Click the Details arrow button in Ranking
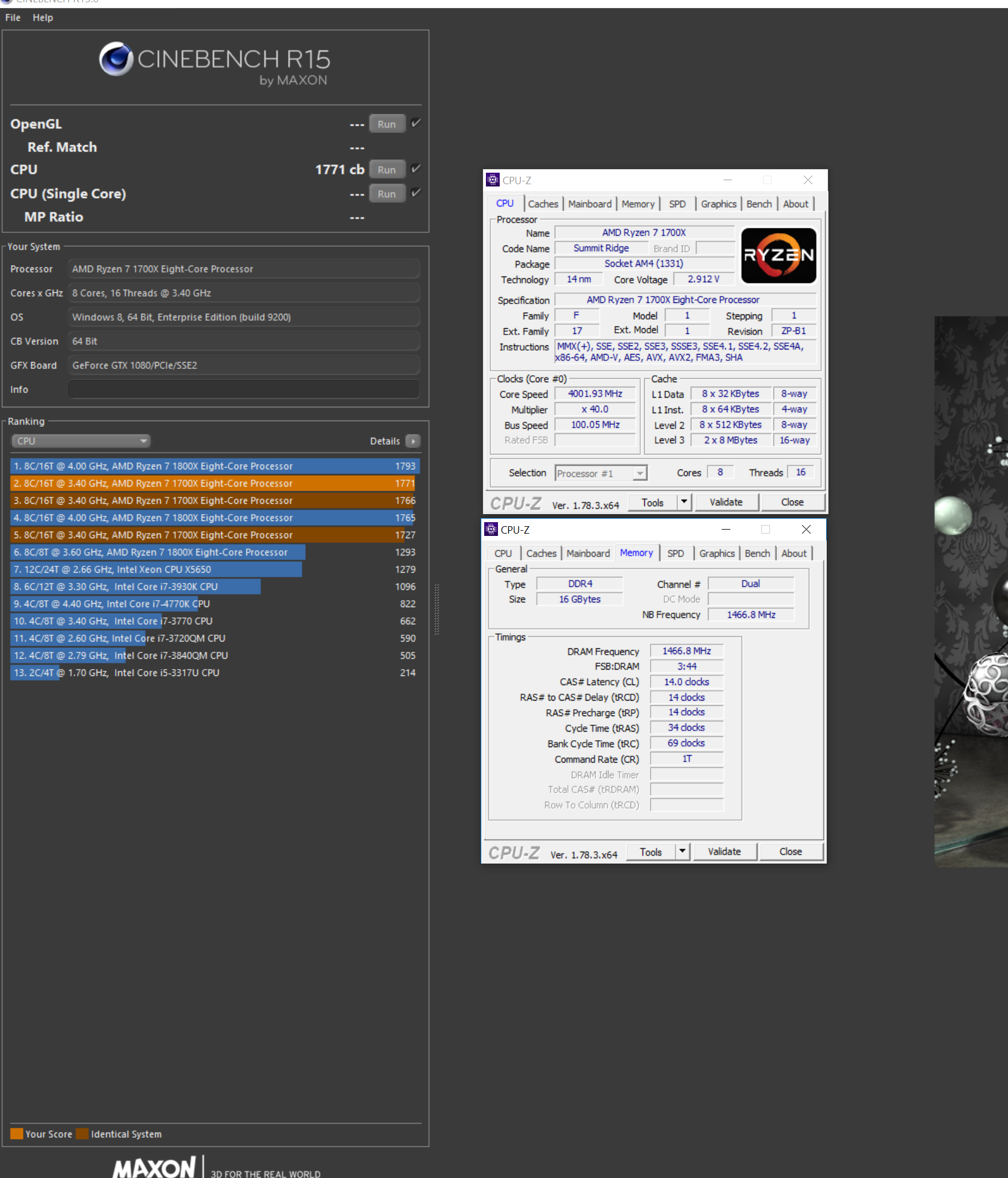Screen dimensions: 1008x1178 tap(413, 441)
